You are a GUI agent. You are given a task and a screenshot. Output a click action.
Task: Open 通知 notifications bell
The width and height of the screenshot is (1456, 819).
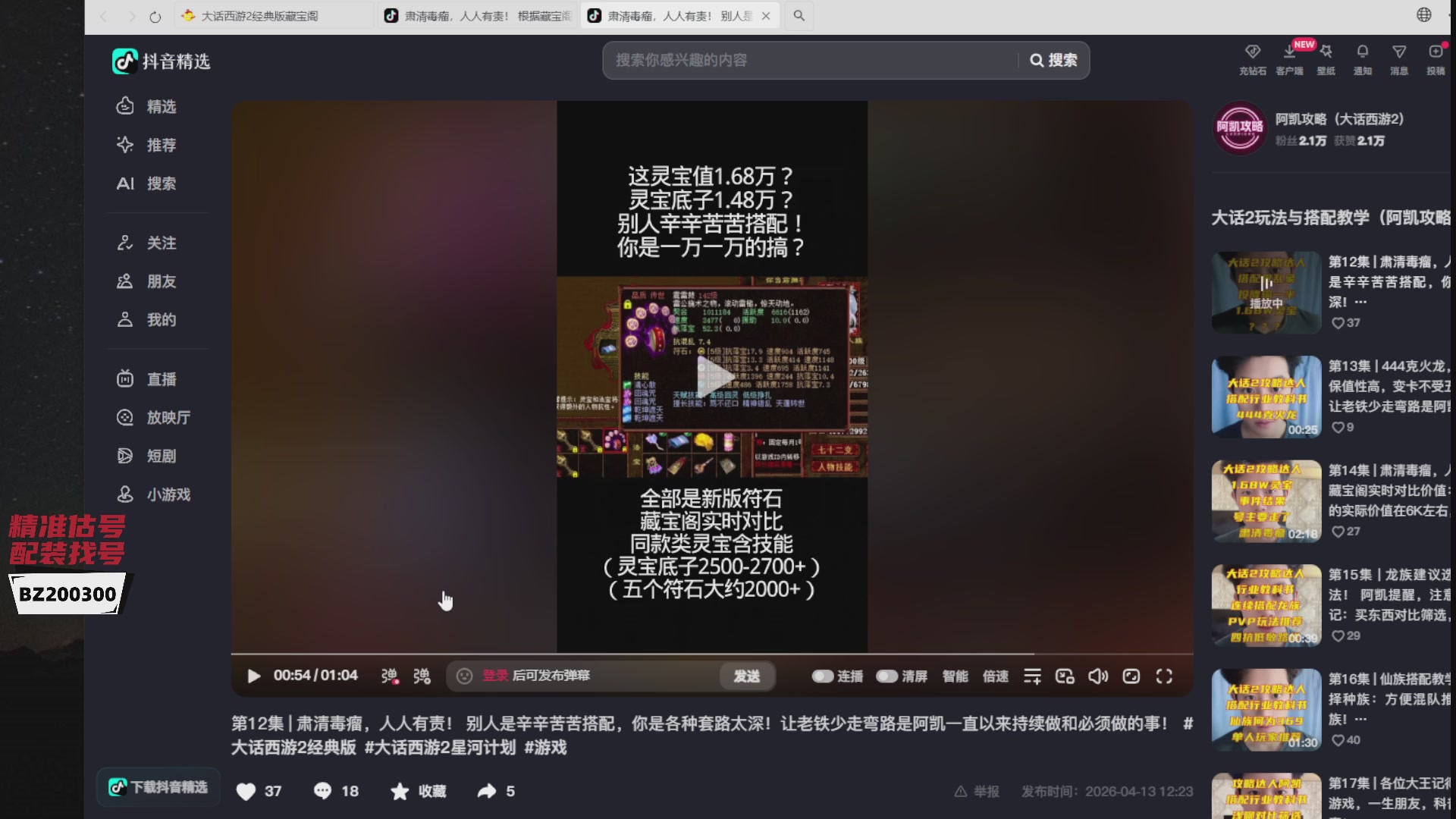pyautogui.click(x=1363, y=59)
